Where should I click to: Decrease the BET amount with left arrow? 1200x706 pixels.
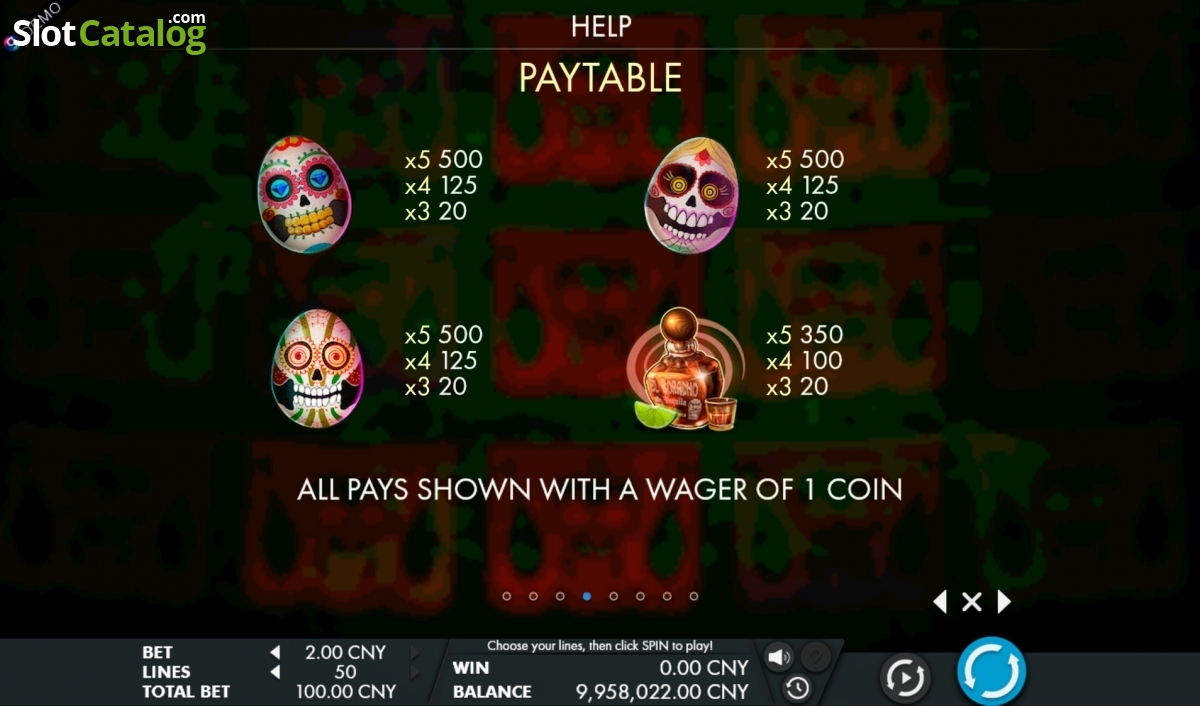(x=275, y=652)
